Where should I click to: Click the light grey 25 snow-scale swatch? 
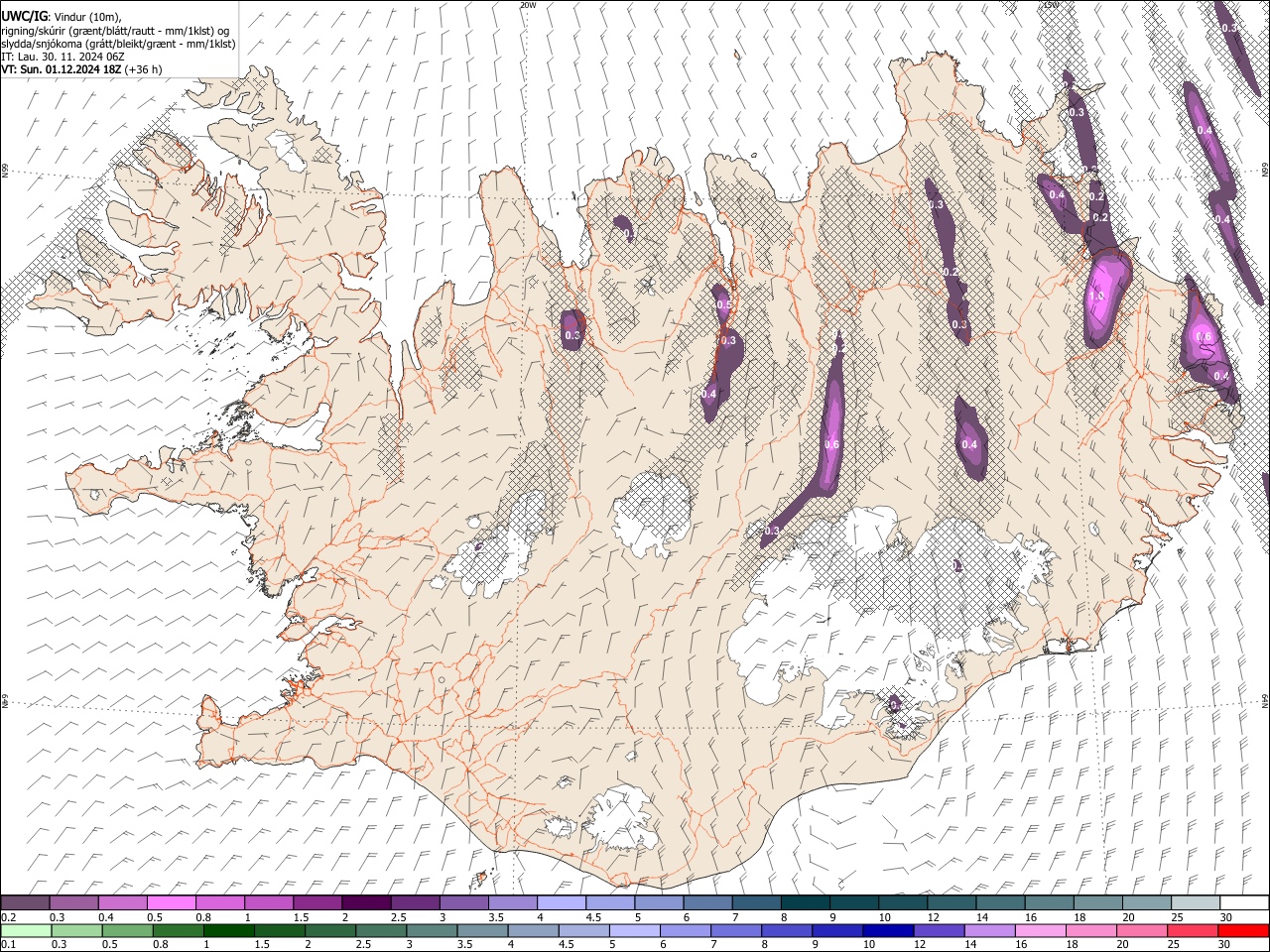click(x=1197, y=903)
